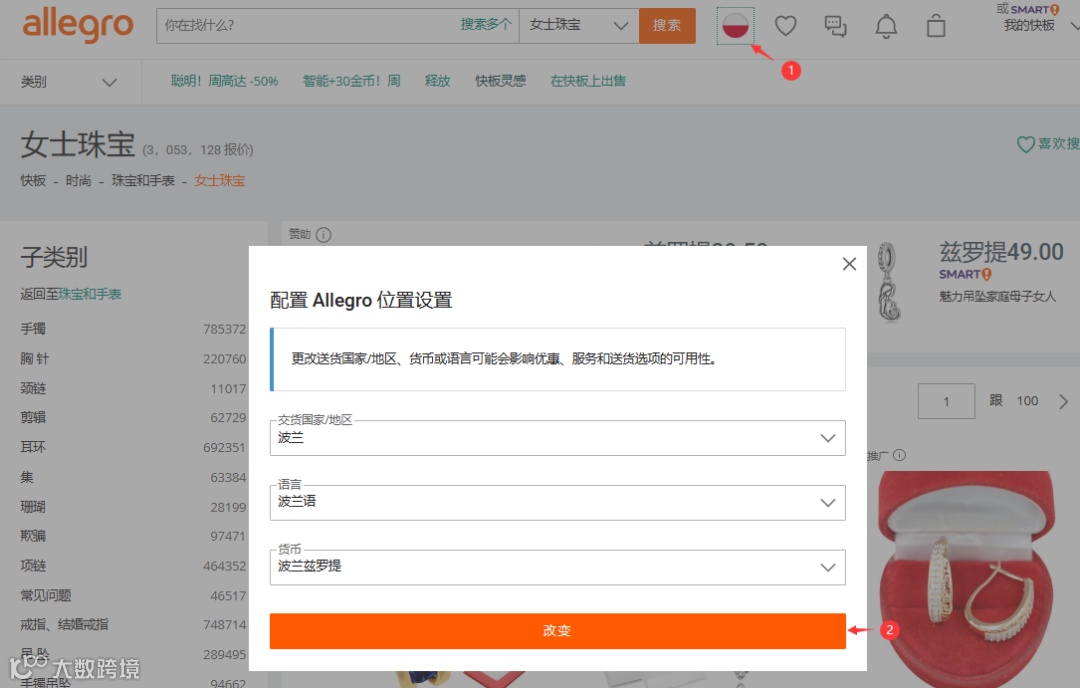1080x688 pixels.
Task: Go to next page with arrow
Action: (1063, 402)
